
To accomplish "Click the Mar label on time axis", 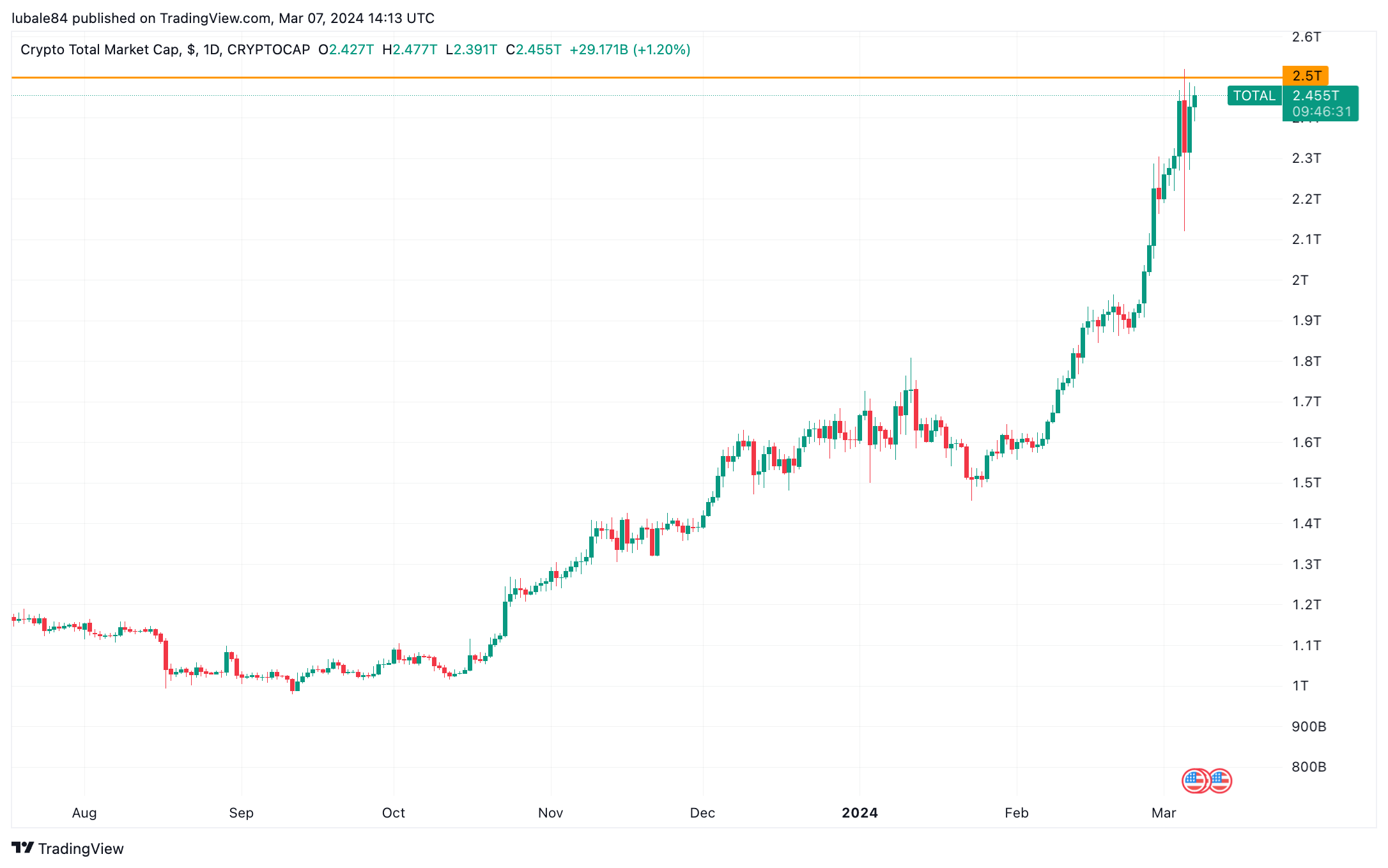I will click(x=1164, y=812).
